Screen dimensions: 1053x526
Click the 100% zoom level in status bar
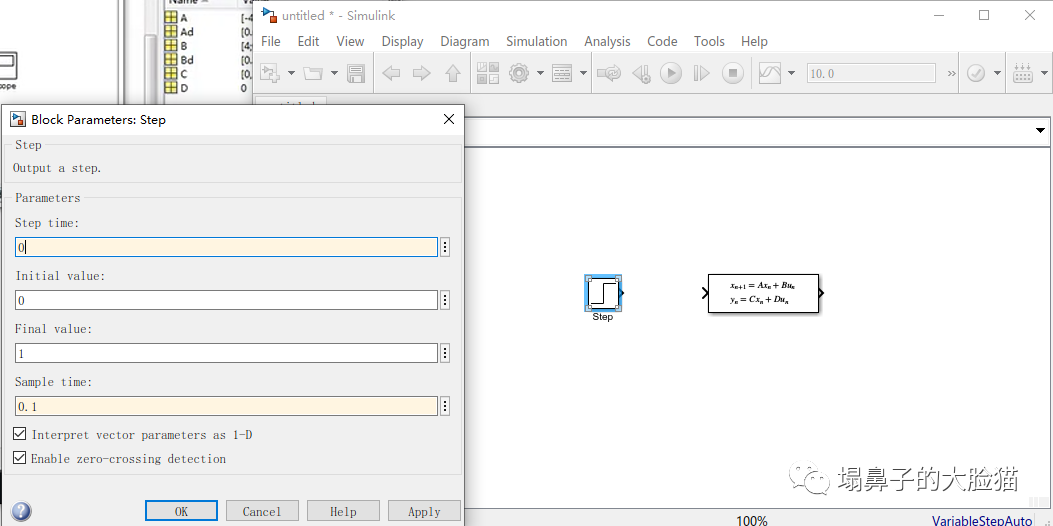[751, 520]
